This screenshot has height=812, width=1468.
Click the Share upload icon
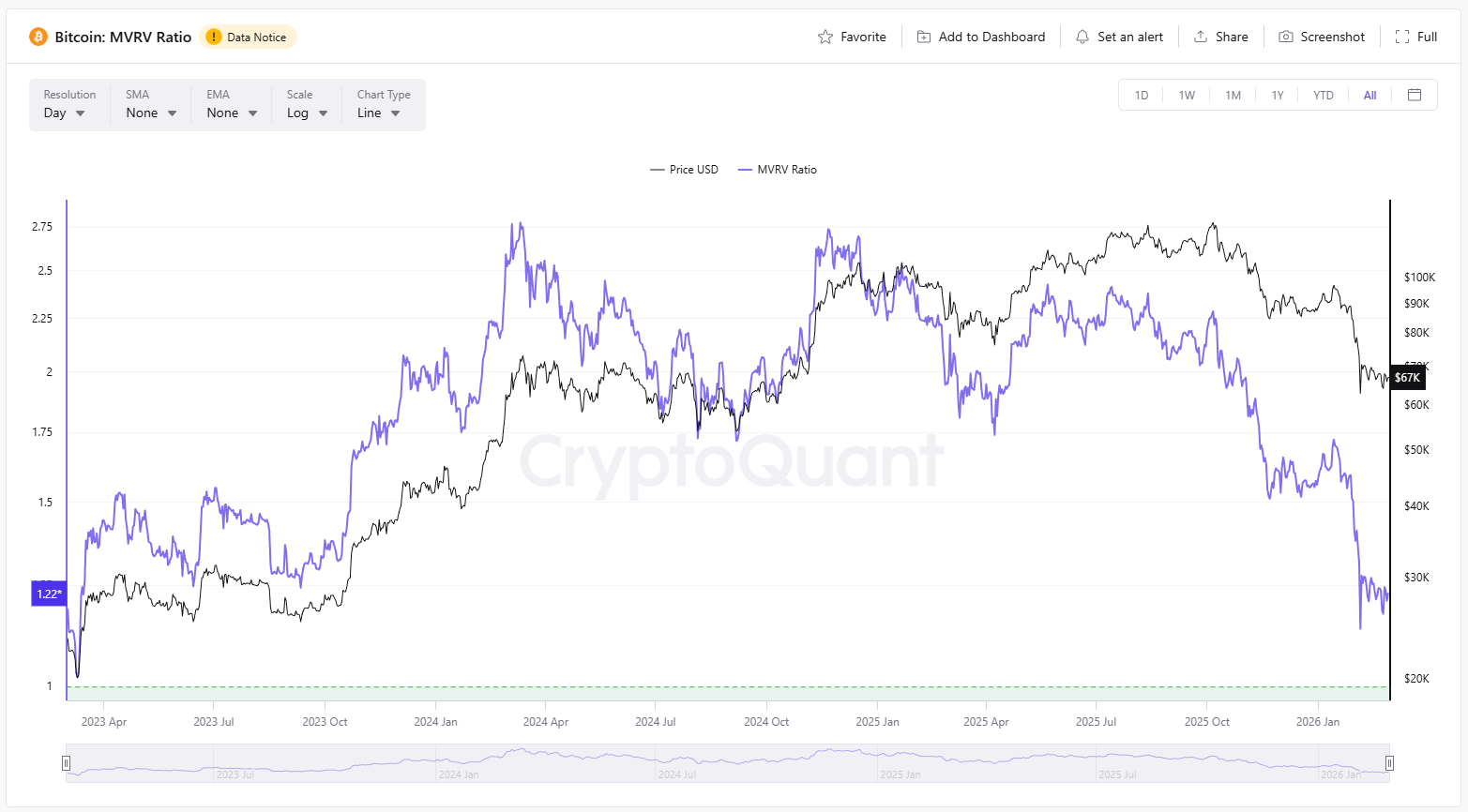1201,37
